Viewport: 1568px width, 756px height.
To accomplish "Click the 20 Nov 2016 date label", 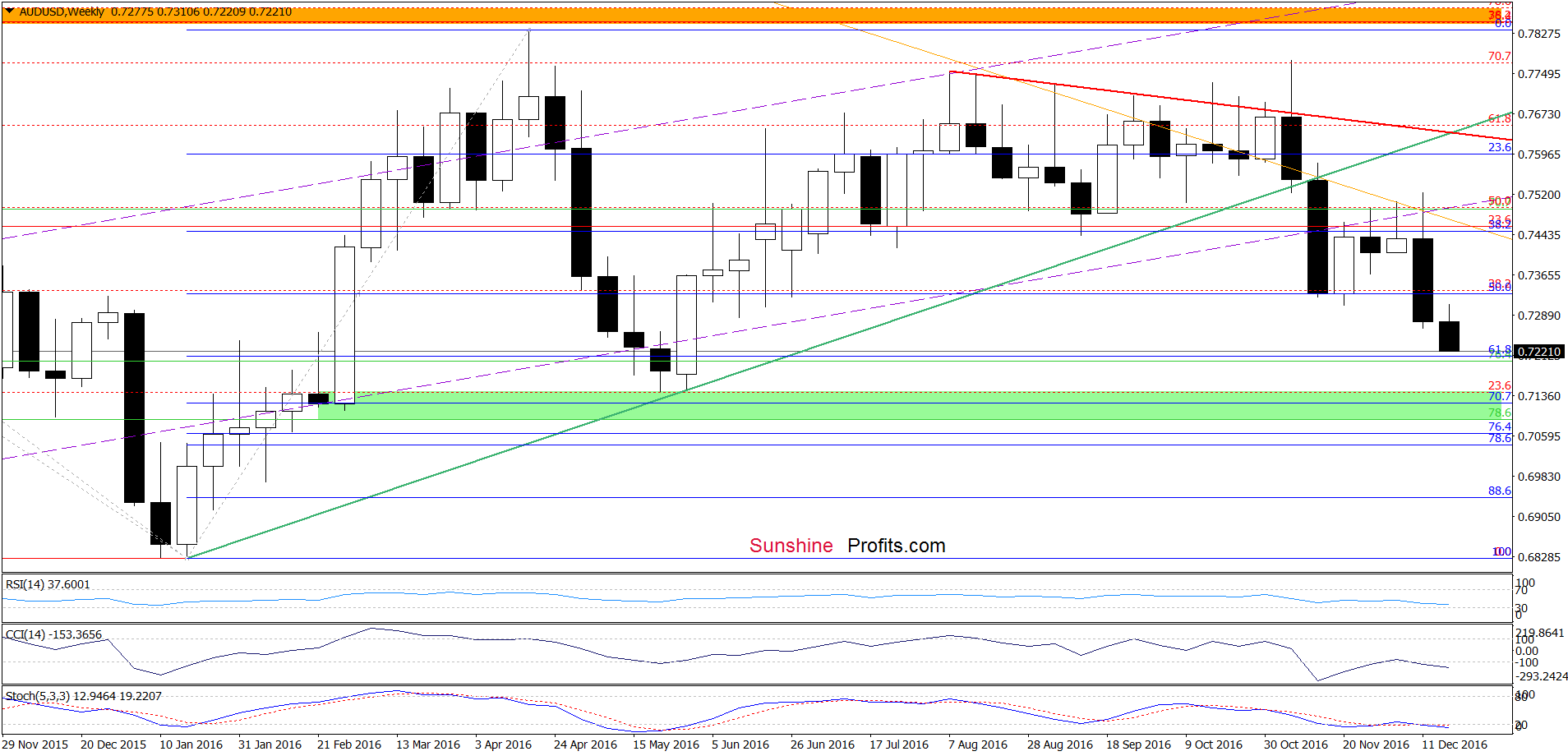I will tap(1376, 744).
